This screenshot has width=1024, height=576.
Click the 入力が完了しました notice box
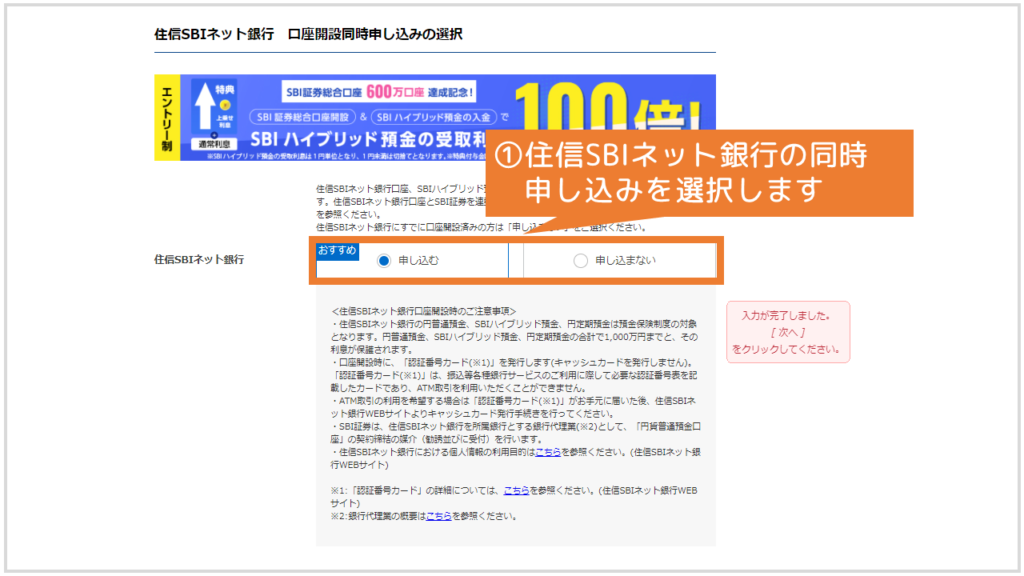(x=788, y=332)
